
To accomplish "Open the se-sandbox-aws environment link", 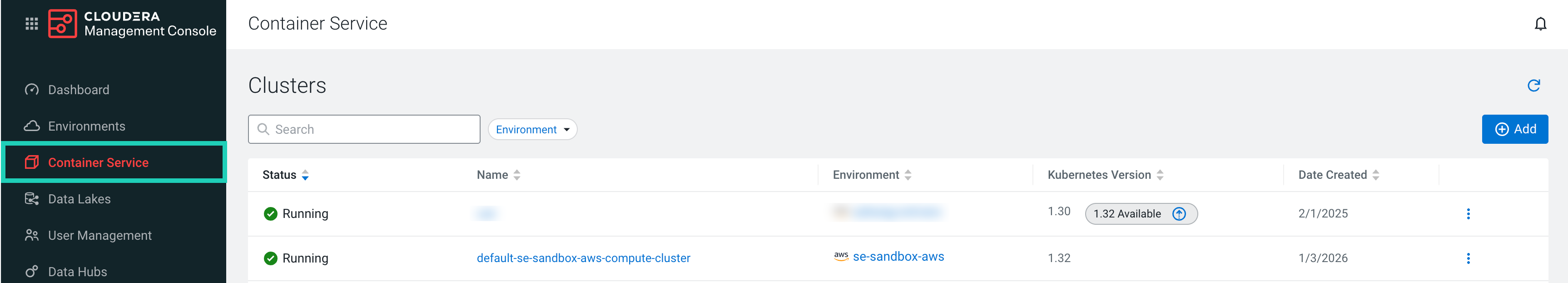I will click(898, 257).
